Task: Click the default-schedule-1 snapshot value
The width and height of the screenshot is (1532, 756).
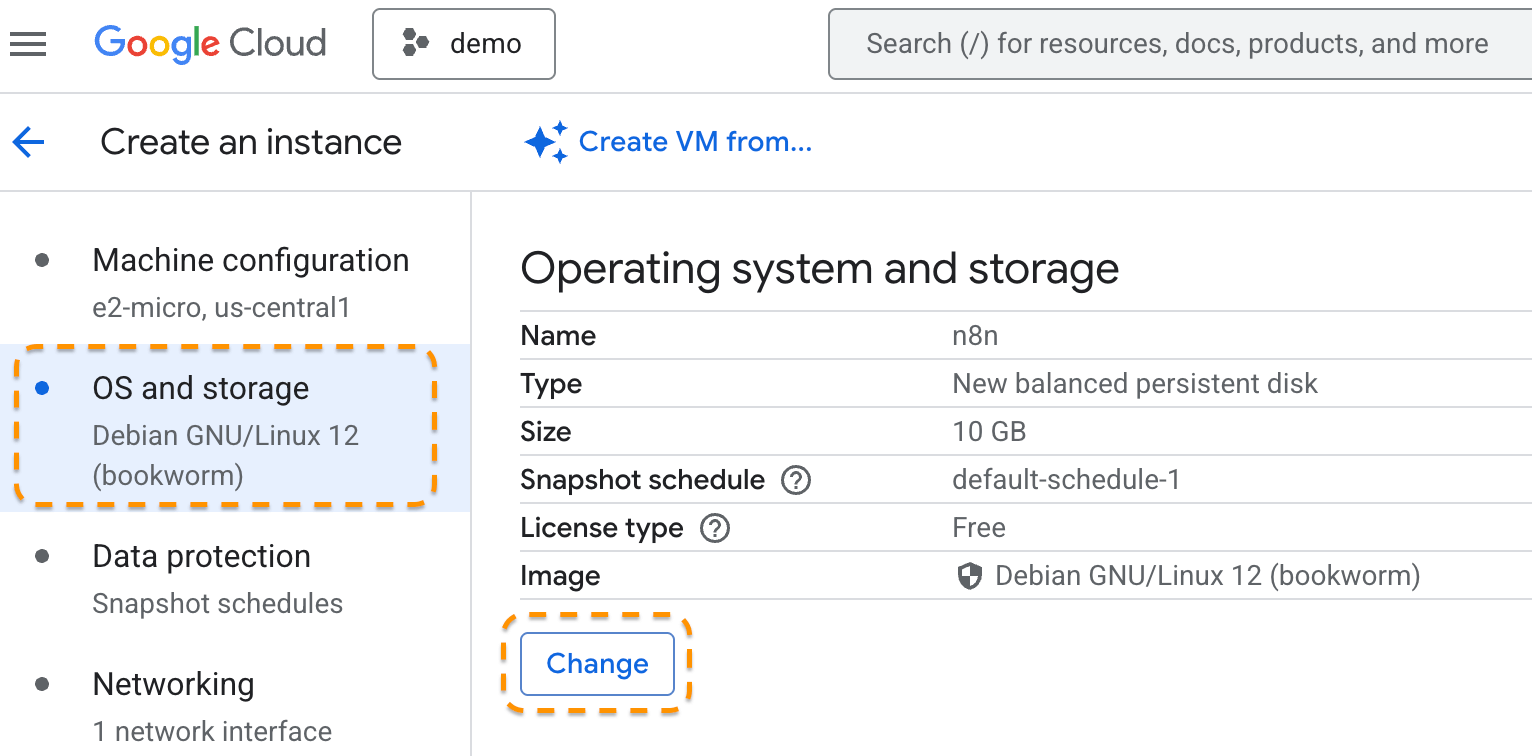Action: 1066,480
